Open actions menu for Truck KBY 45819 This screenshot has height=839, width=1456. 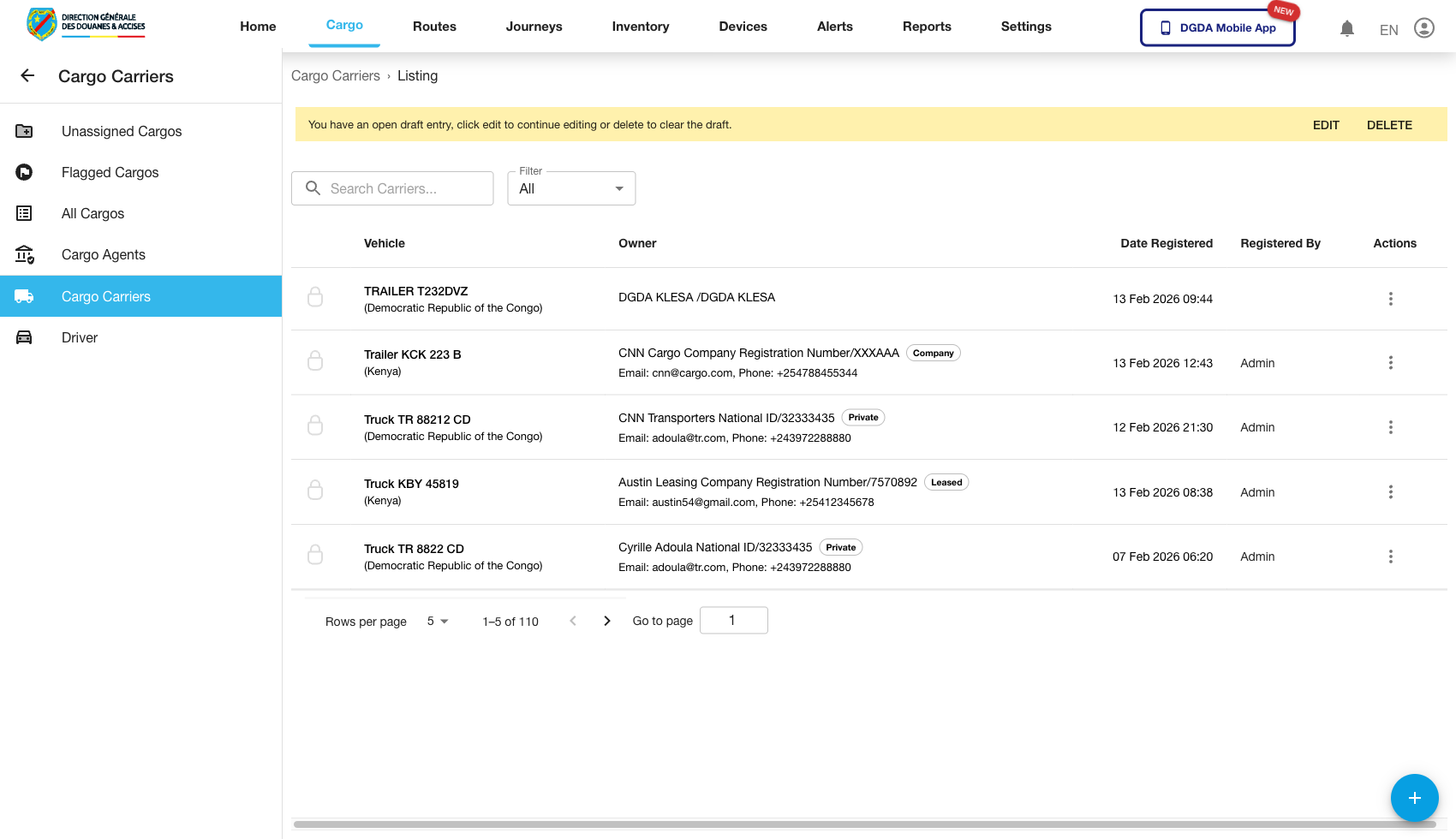tap(1390, 492)
